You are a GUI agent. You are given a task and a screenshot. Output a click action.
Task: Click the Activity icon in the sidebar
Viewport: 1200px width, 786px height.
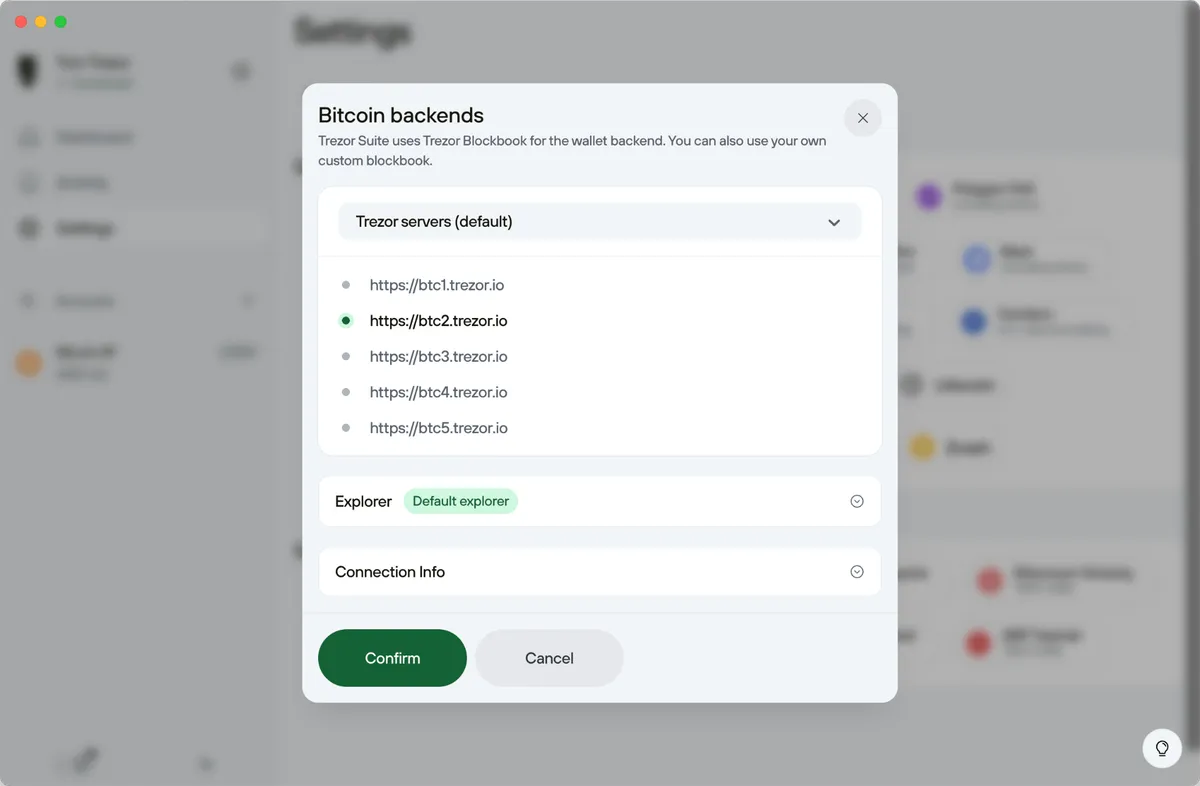click(26, 182)
